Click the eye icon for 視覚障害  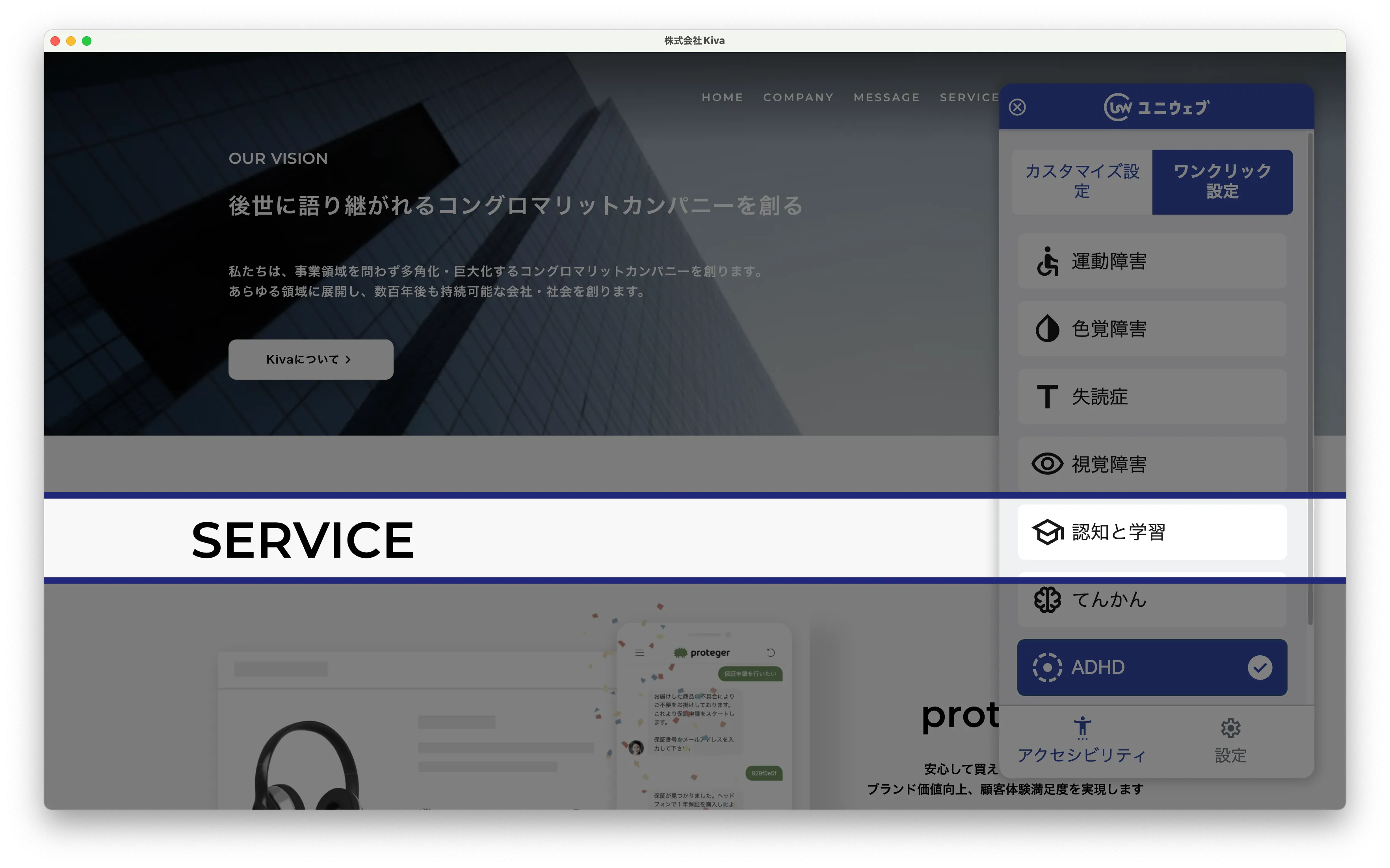pyautogui.click(x=1047, y=464)
